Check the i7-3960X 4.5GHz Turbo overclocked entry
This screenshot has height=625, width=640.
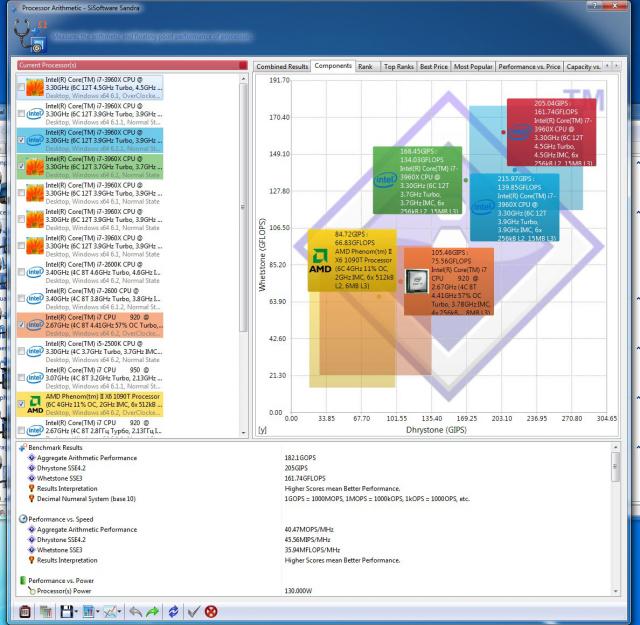[21, 87]
